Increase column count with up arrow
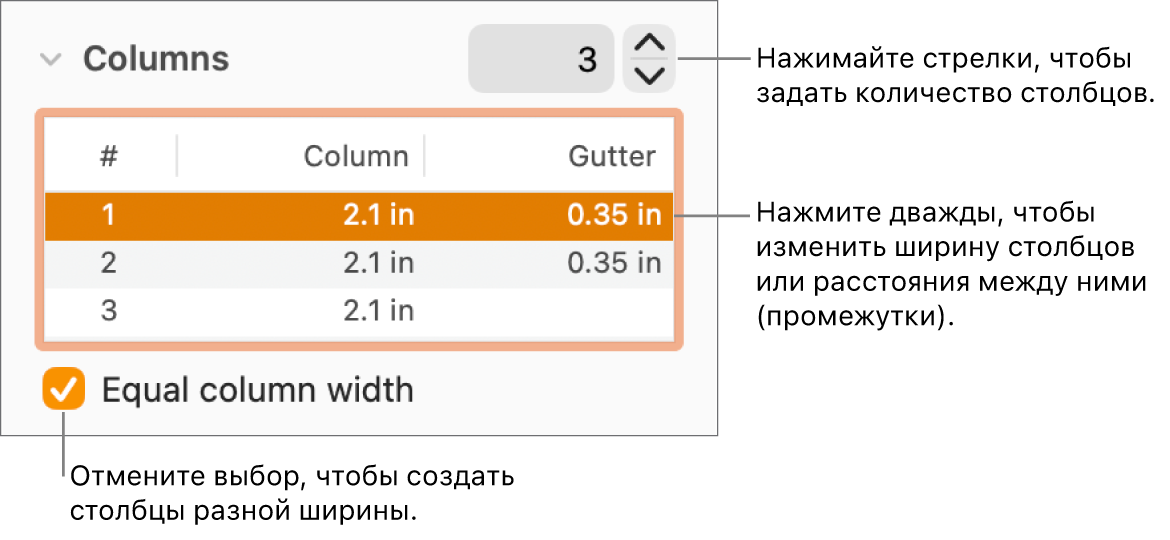The width and height of the screenshot is (1170, 540). [x=650, y=43]
